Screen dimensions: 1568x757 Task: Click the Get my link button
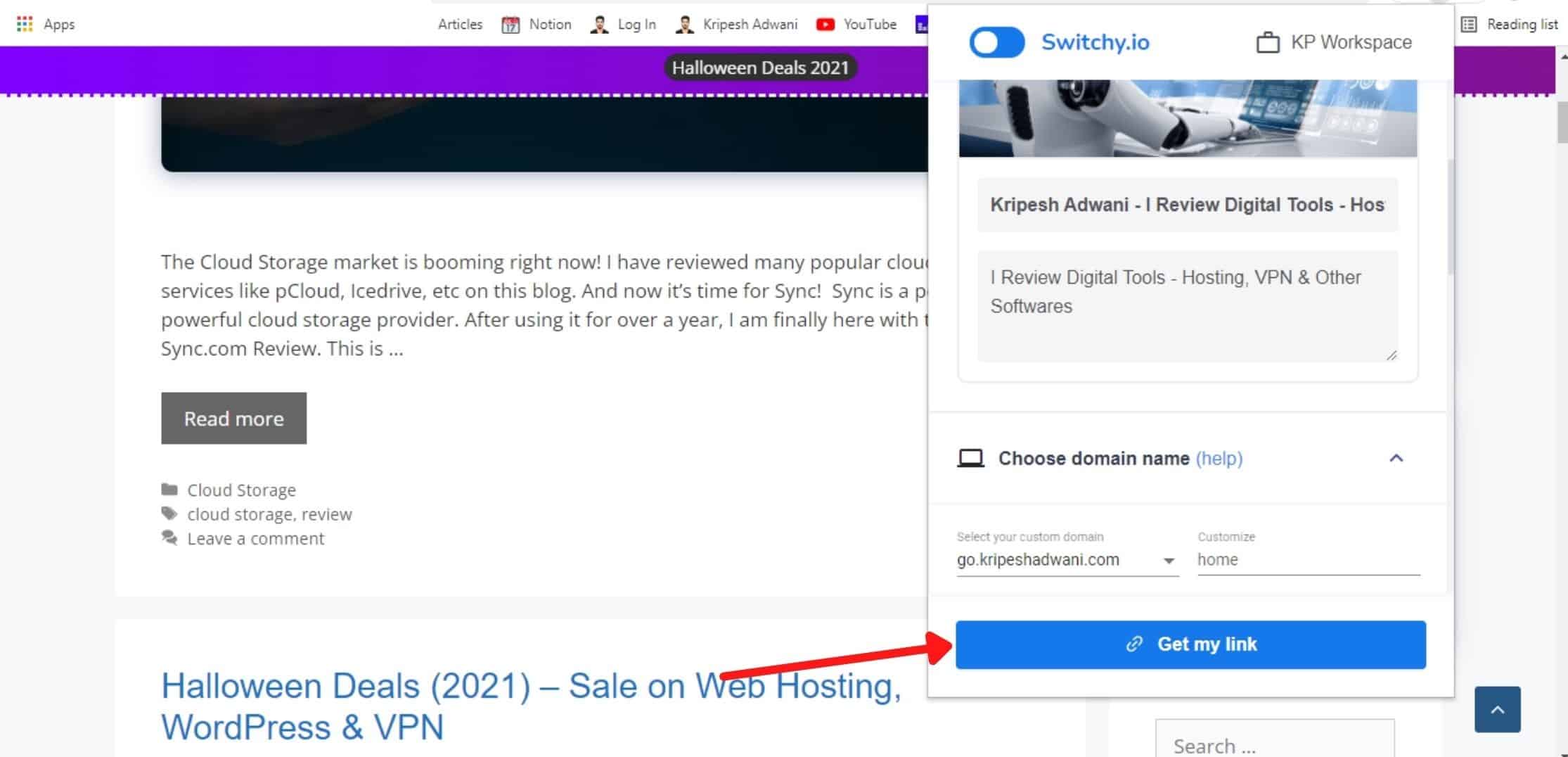[x=1190, y=644]
